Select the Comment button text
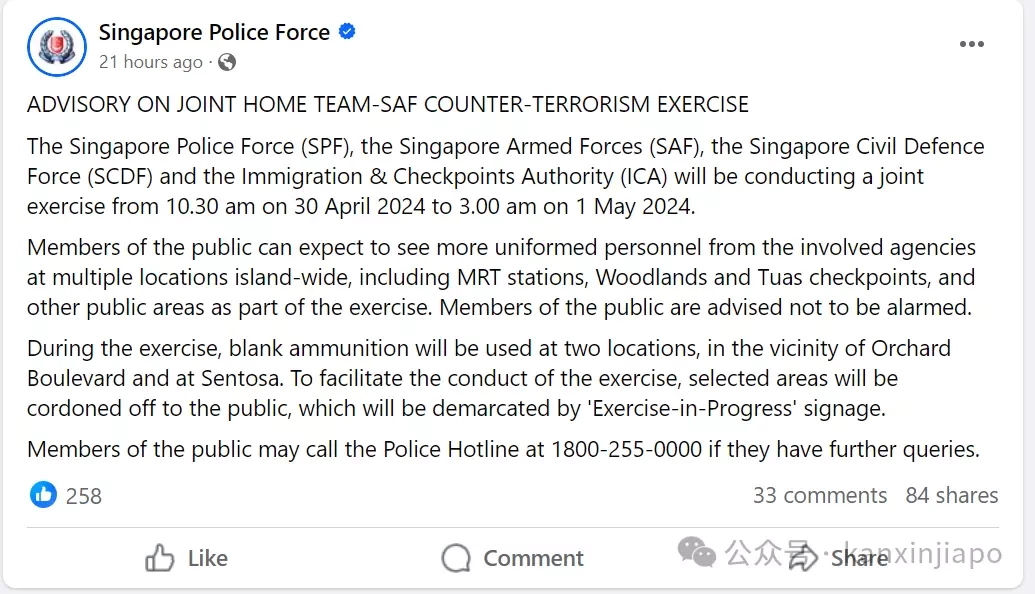The width and height of the screenshot is (1035, 594). [533, 558]
